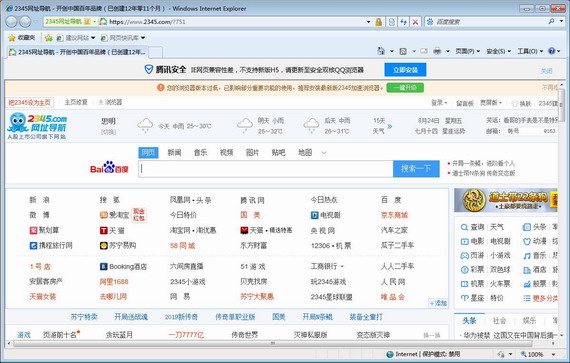The width and height of the screenshot is (570, 363).
Task: Click the +添加 site link
Action: (438, 303)
